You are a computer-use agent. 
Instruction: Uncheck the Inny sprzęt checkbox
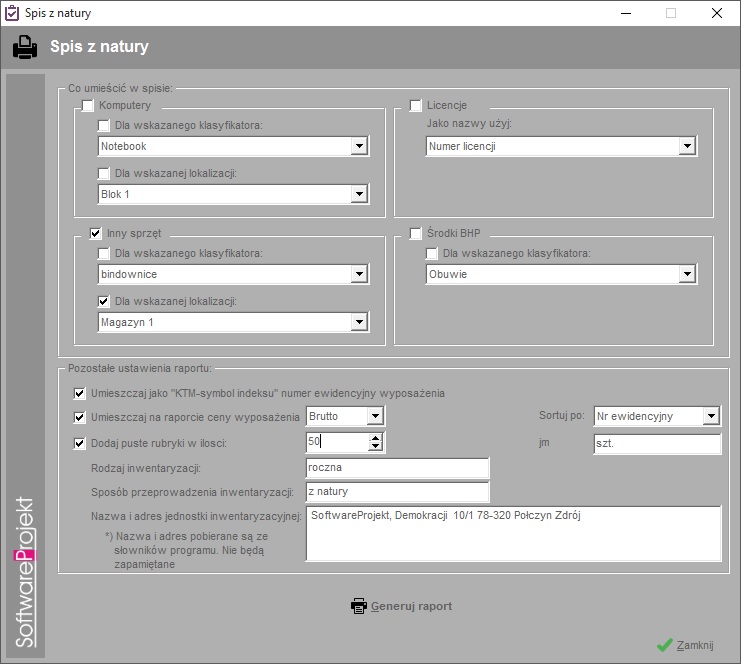point(95,233)
